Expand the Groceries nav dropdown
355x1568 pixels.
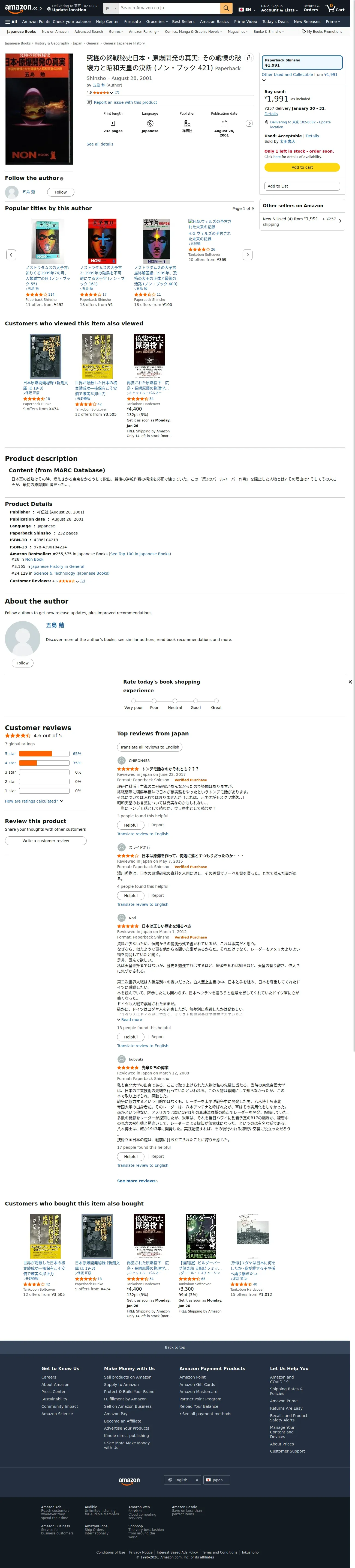click(x=156, y=21)
